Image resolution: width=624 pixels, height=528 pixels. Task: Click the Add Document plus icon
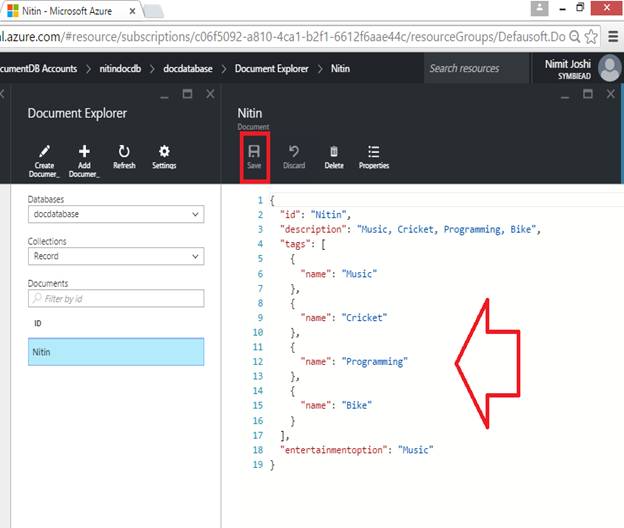[84, 151]
